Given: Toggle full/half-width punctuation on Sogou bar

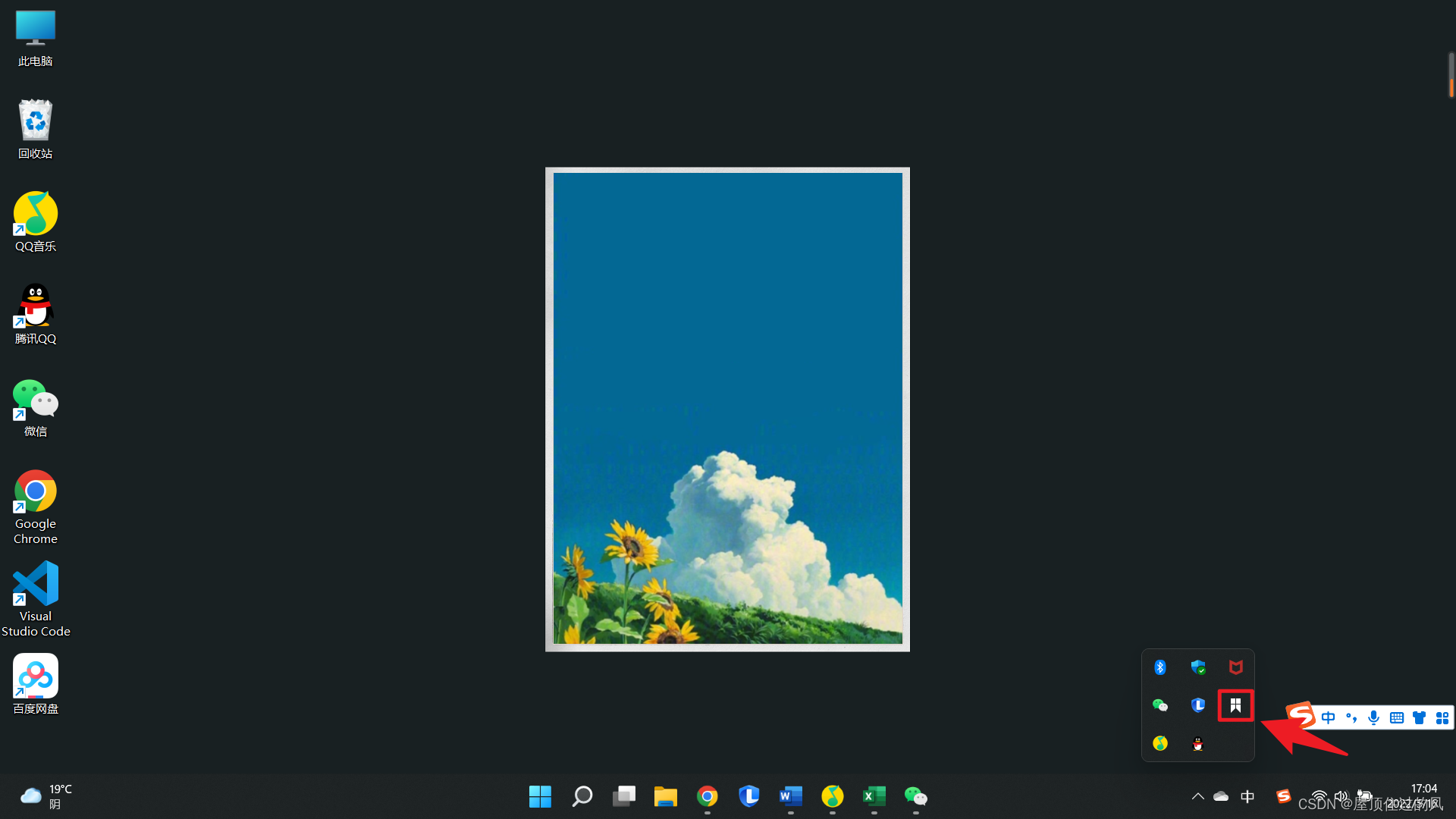Looking at the screenshot, I should click(x=1351, y=717).
